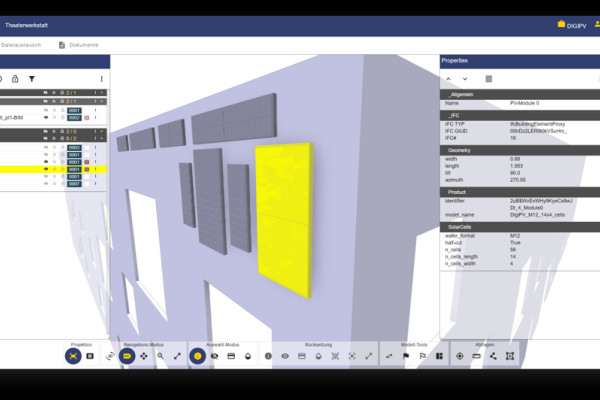This screenshot has height=400, width=600.
Task: Toggle visibility eye on the _pt1-BIM row
Action: 46,118
